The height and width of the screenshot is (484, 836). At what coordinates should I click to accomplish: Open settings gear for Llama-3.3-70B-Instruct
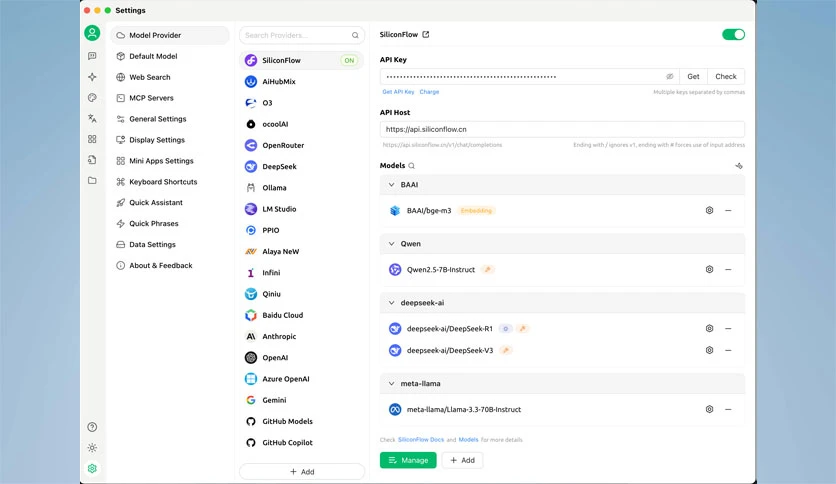pos(710,409)
